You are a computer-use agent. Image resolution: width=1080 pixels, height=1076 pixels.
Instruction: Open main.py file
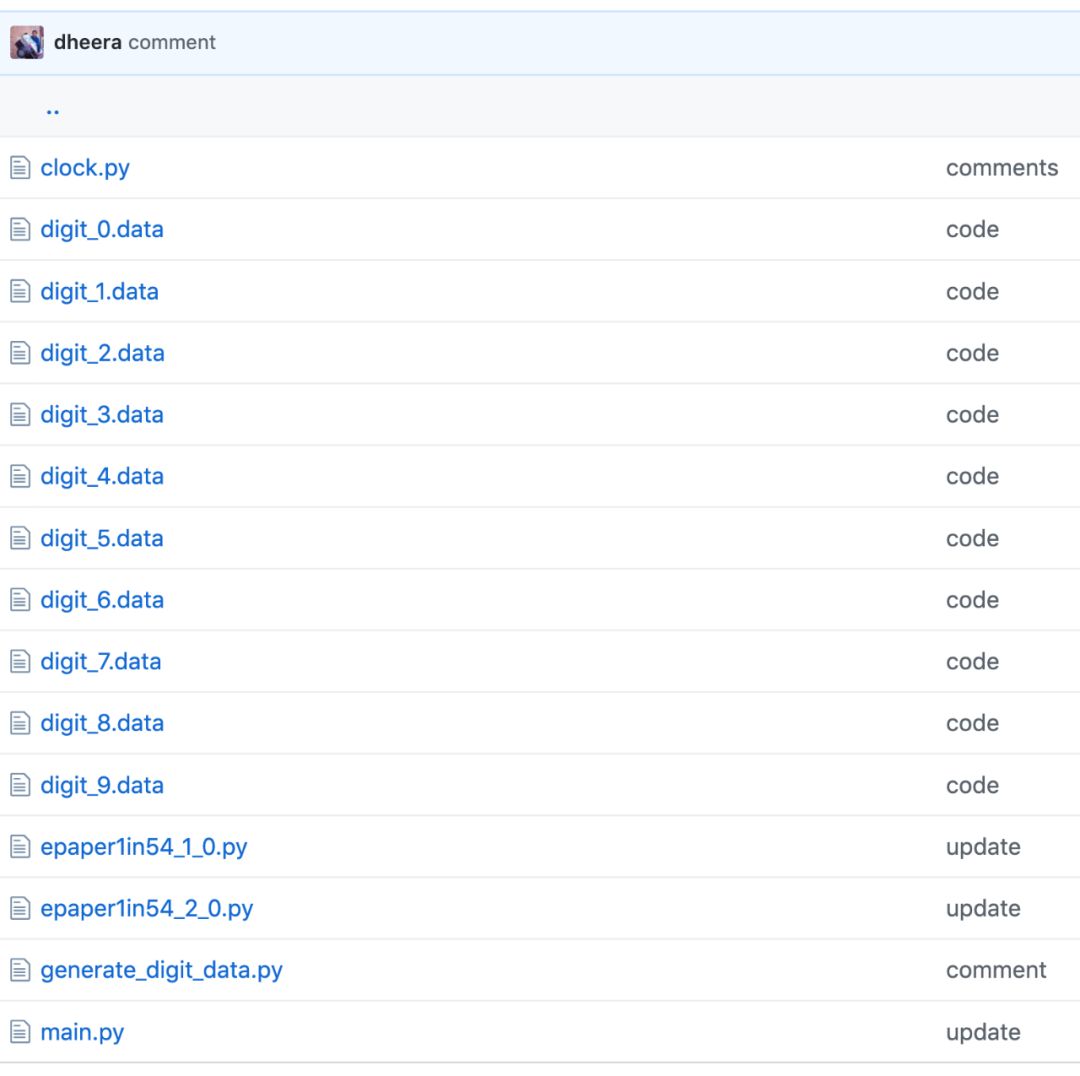(x=82, y=1033)
